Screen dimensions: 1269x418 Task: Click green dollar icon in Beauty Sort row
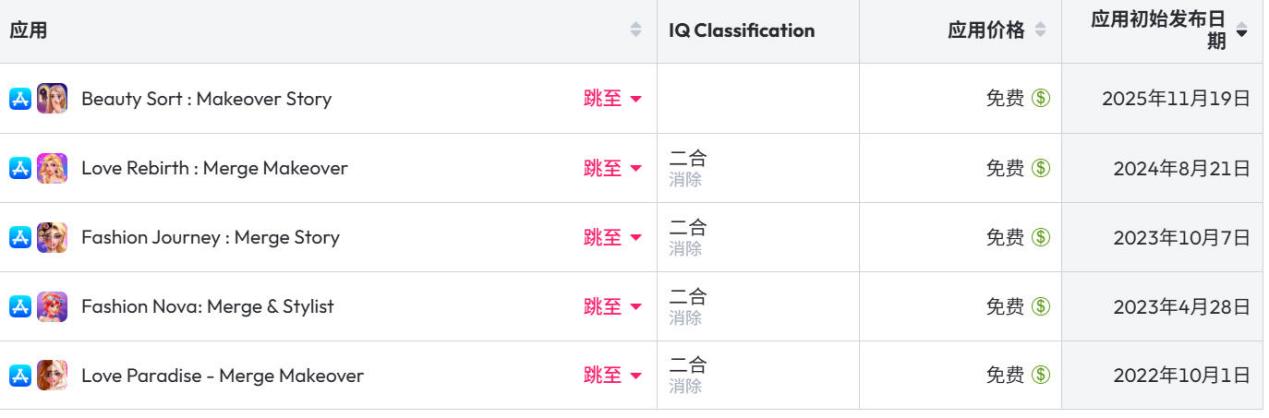point(1039,99)
